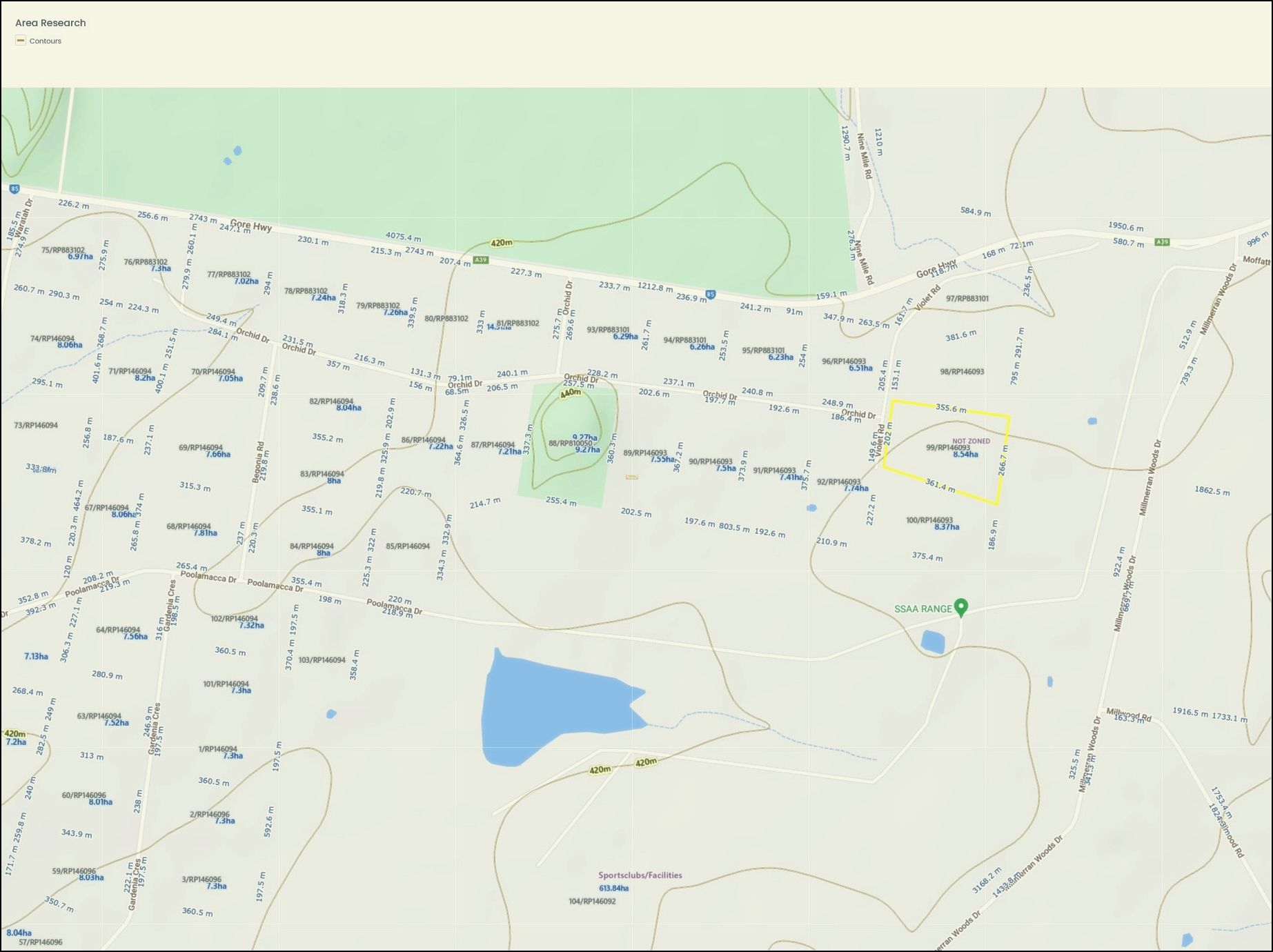1273x952 pixels.
Task: Click the 8.54ha area label
Action: (965, 455)
